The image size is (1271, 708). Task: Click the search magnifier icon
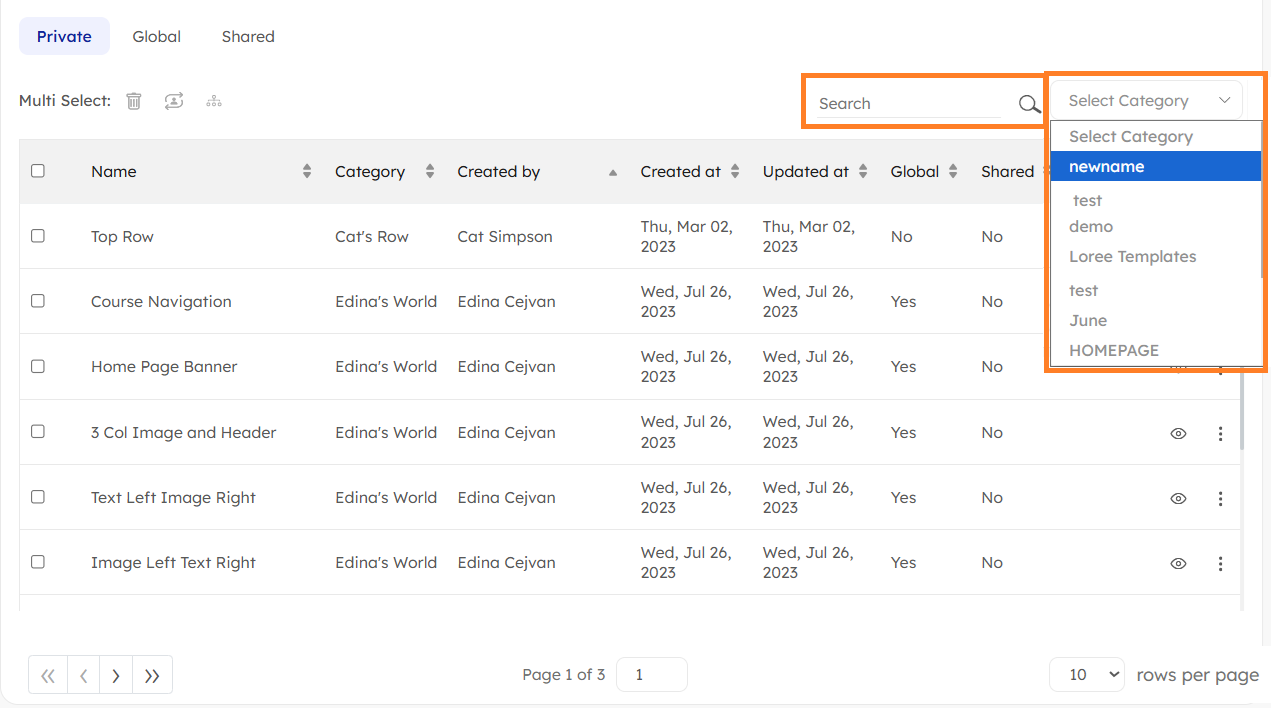[1029, 104]
